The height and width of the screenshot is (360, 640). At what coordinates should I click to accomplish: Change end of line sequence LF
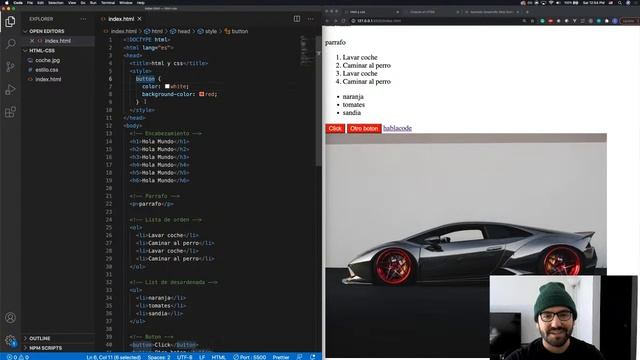202,357
